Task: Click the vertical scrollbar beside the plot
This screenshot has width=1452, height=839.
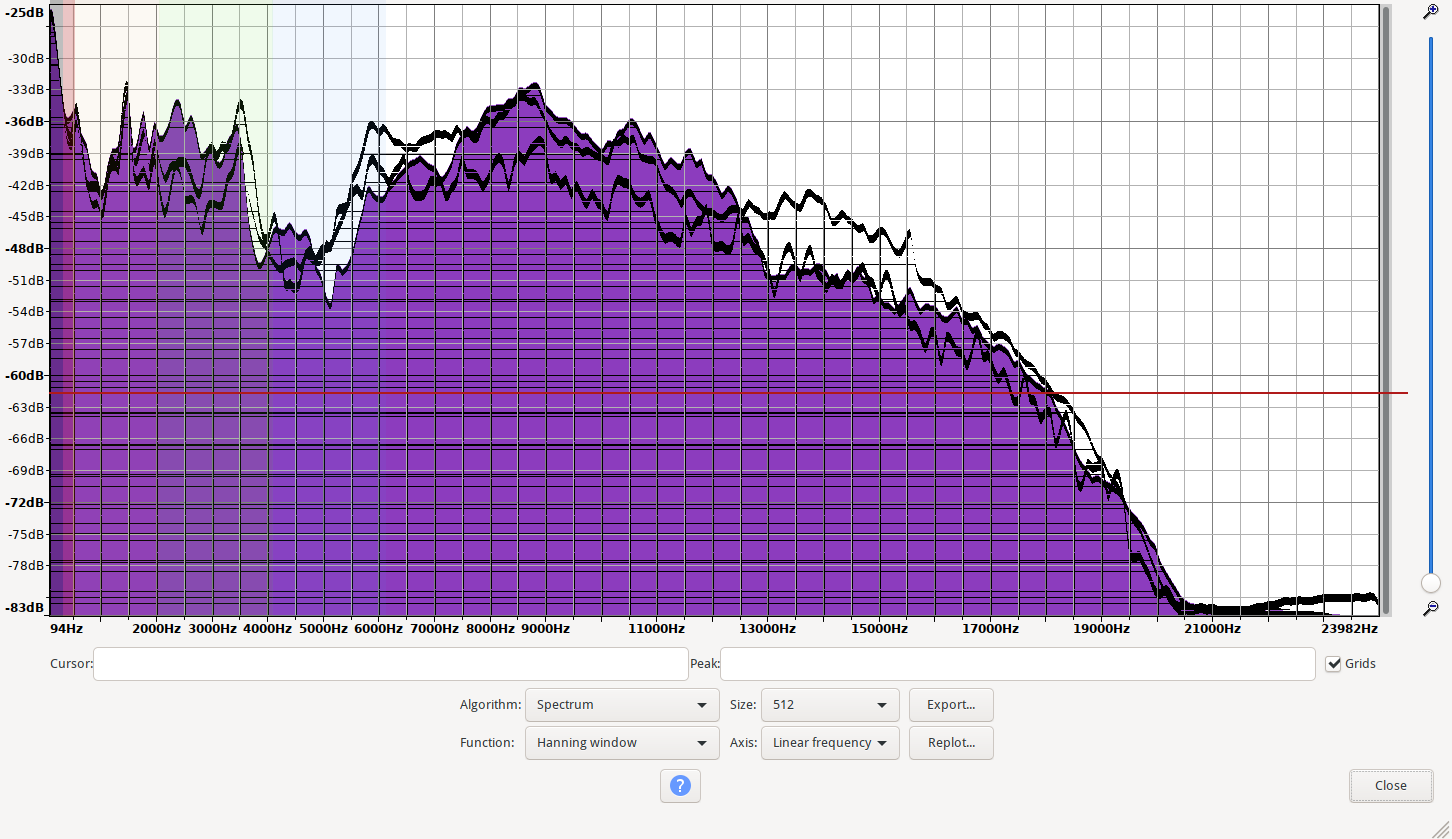Action: (1385, 309)
